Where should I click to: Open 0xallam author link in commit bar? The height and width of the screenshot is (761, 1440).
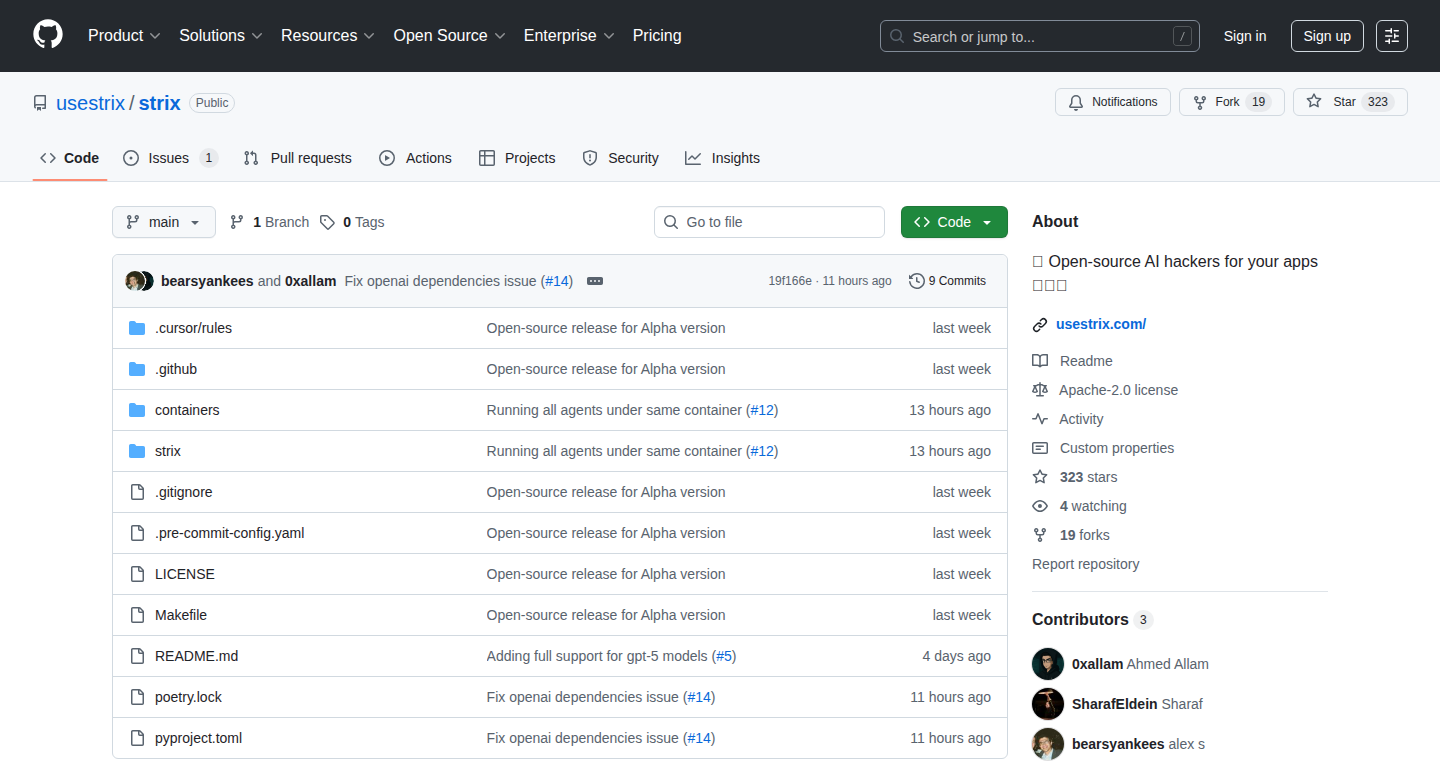click(x=310, y=281)
